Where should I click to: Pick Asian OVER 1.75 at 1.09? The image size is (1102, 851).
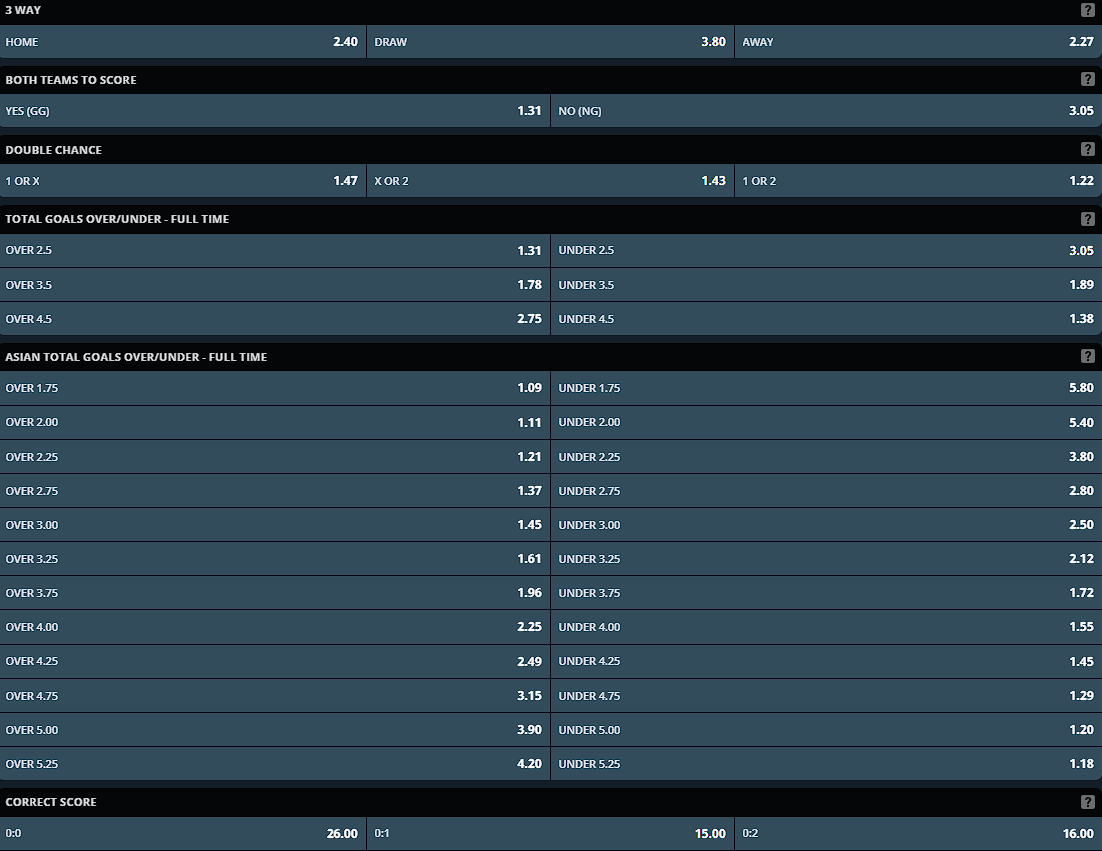[275, 388]
